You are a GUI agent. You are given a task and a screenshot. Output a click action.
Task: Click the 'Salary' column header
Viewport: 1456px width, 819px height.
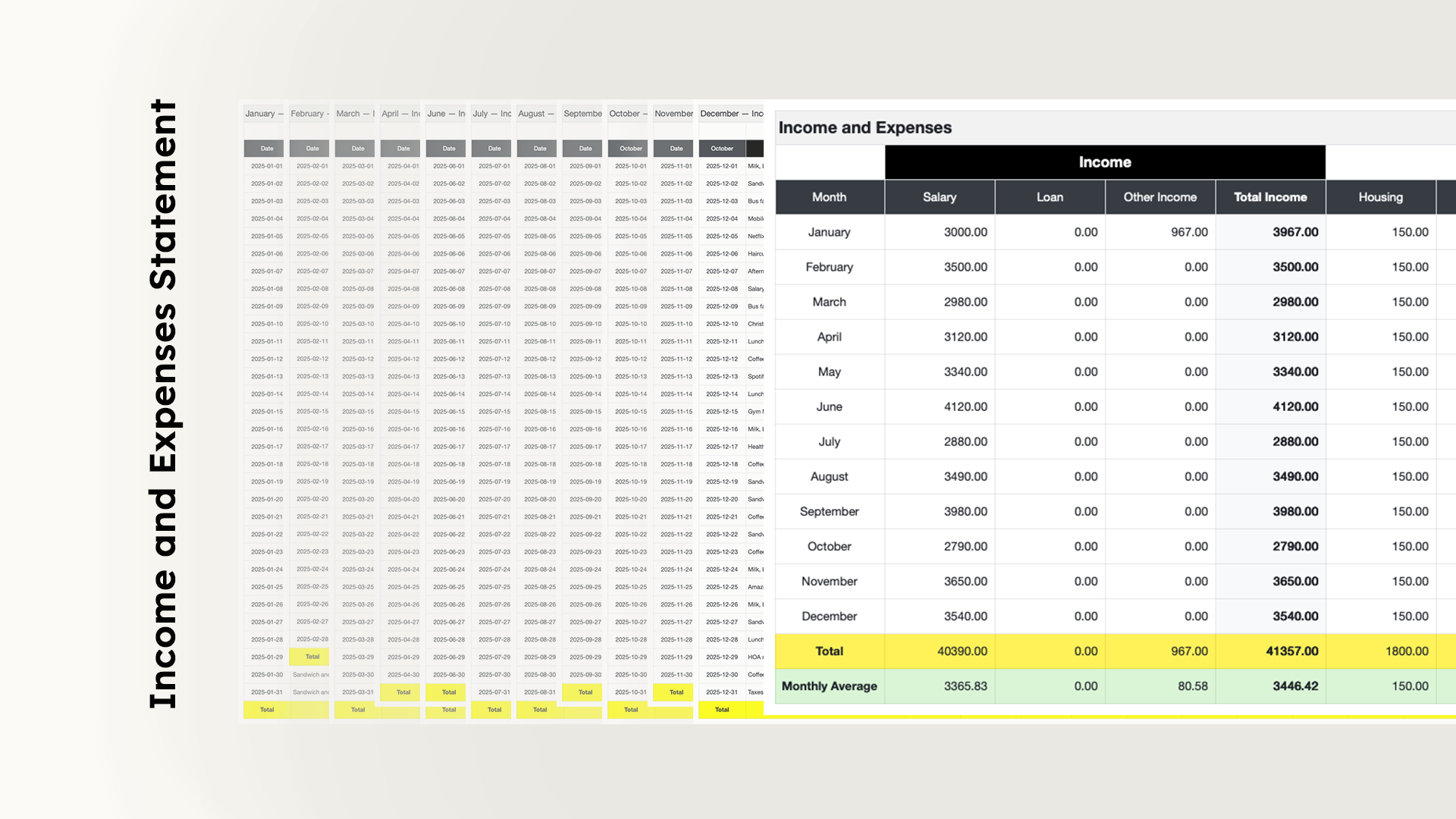[940, 197]
